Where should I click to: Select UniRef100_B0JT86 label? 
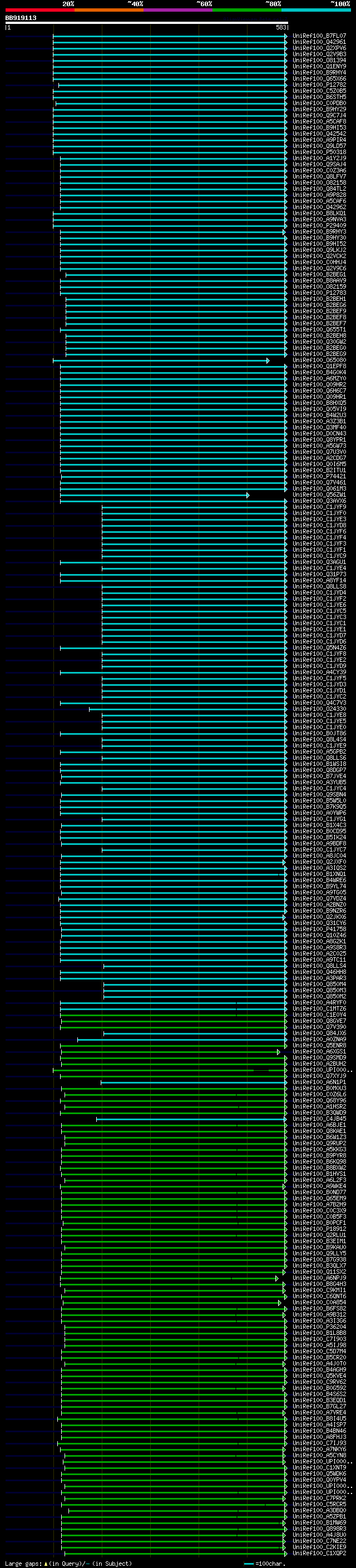[319, 734]
